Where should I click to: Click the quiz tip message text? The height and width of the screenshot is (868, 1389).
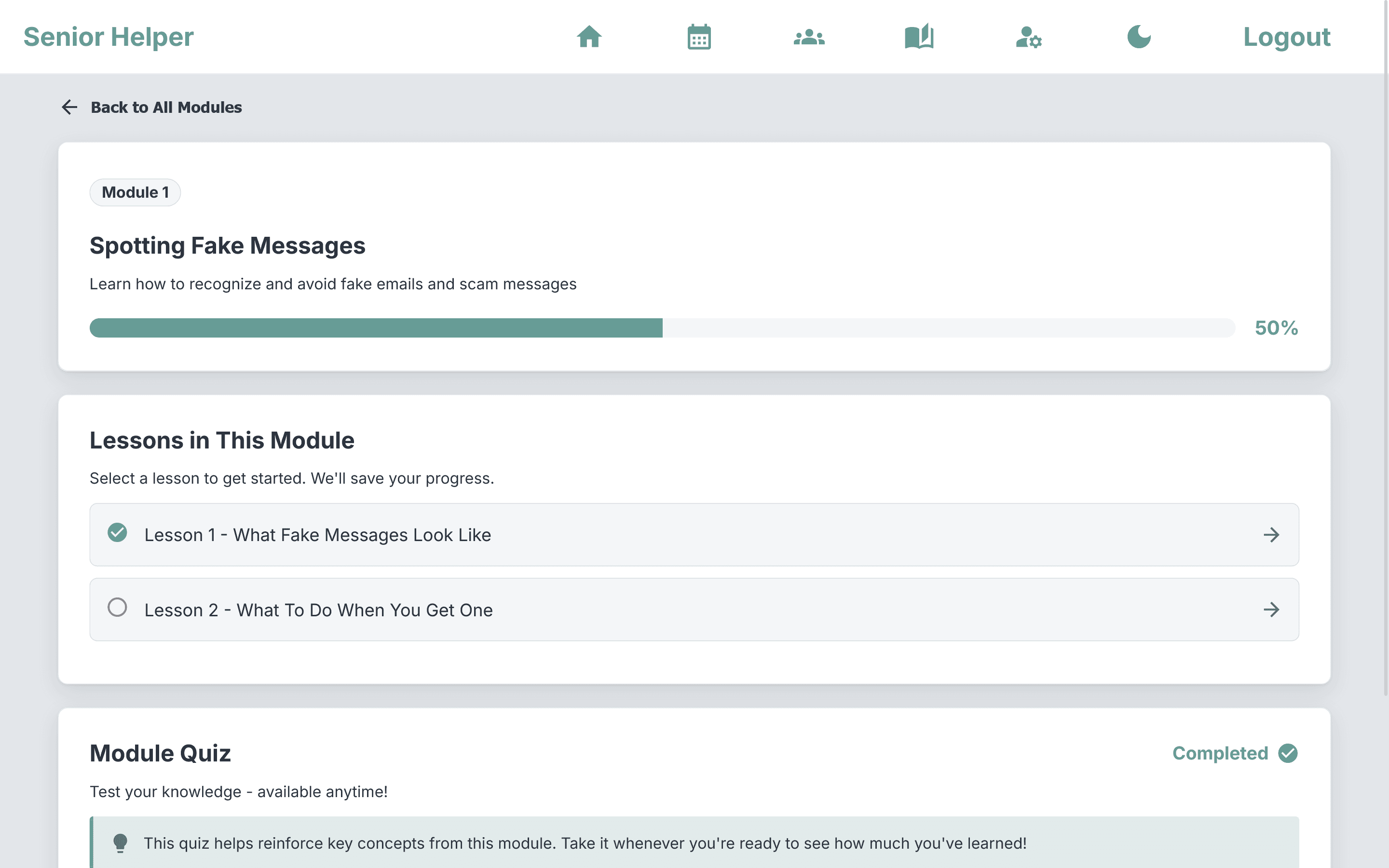[x=585, y=843]
